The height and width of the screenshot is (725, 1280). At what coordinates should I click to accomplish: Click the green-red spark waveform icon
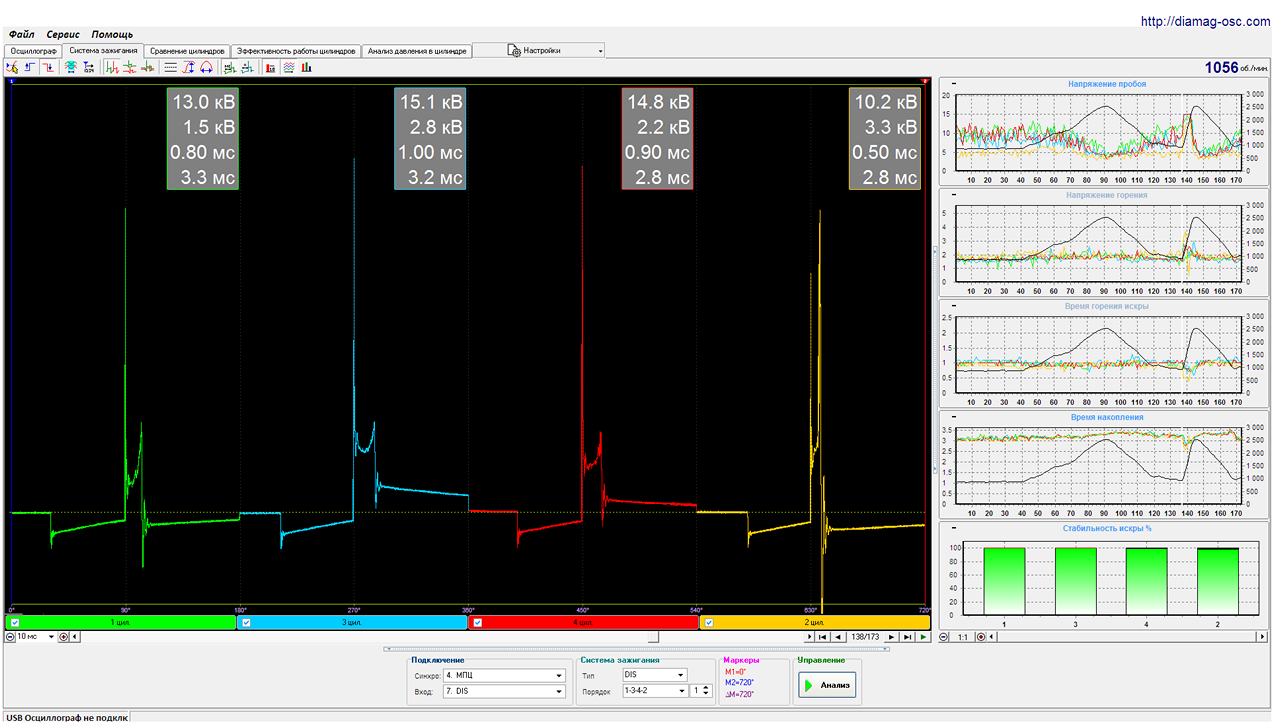112,67
